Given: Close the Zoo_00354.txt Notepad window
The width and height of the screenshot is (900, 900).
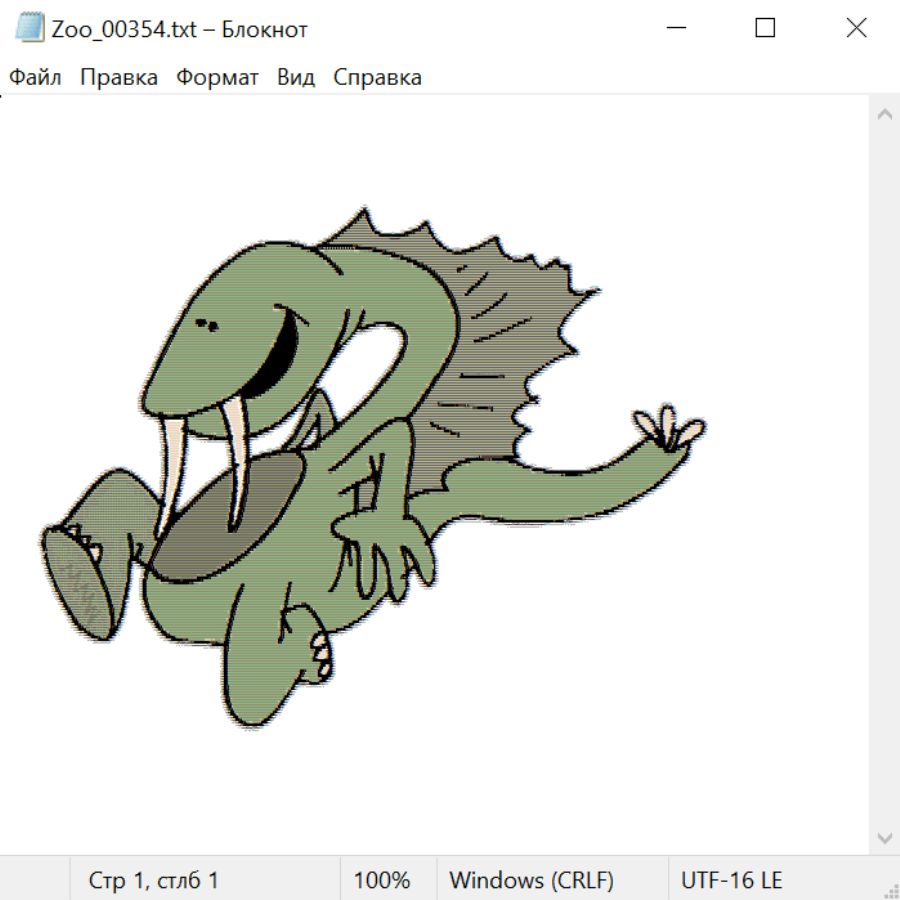Looking at the screenshot, I should coord(856,29).
